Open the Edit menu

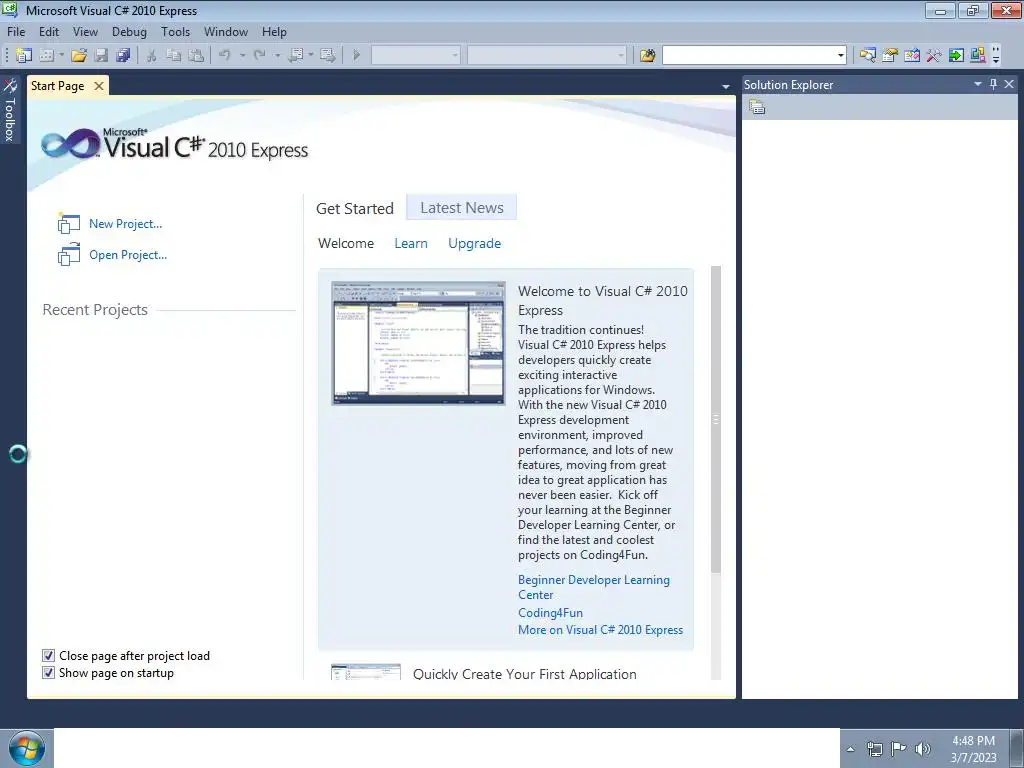49,31
